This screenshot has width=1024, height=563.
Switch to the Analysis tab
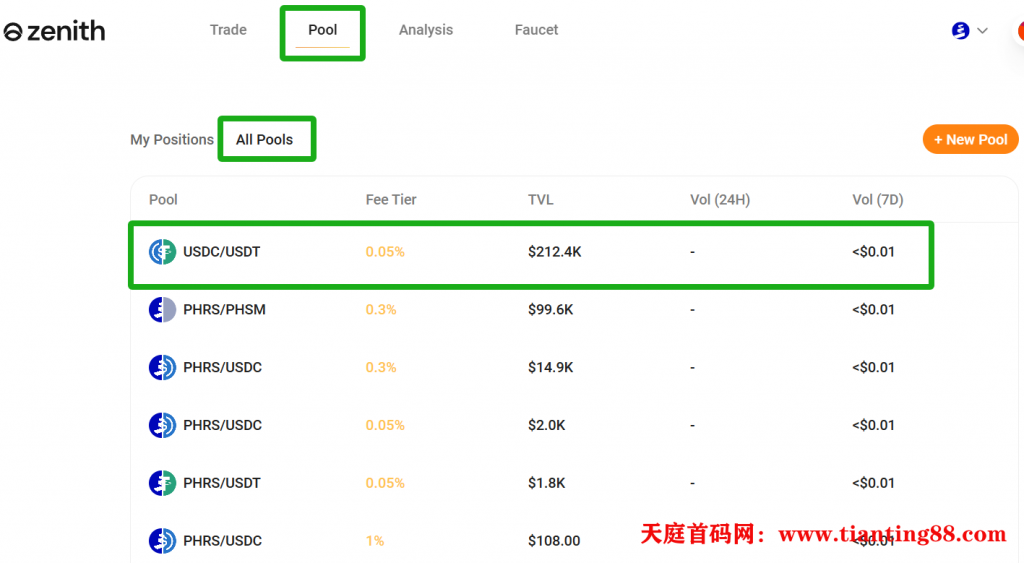(426, 30)
